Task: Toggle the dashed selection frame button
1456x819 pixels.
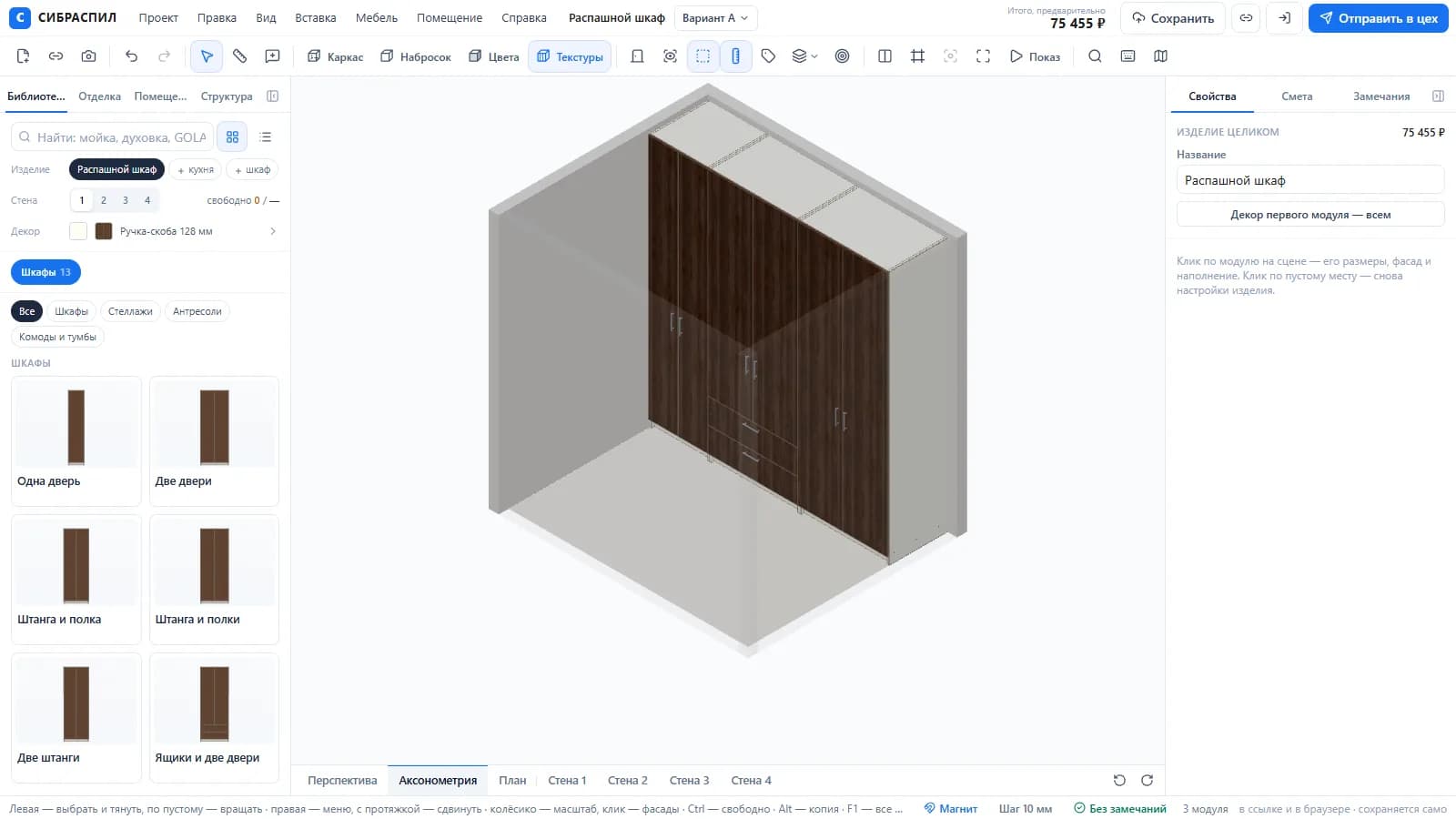Action: click(703, 56)
